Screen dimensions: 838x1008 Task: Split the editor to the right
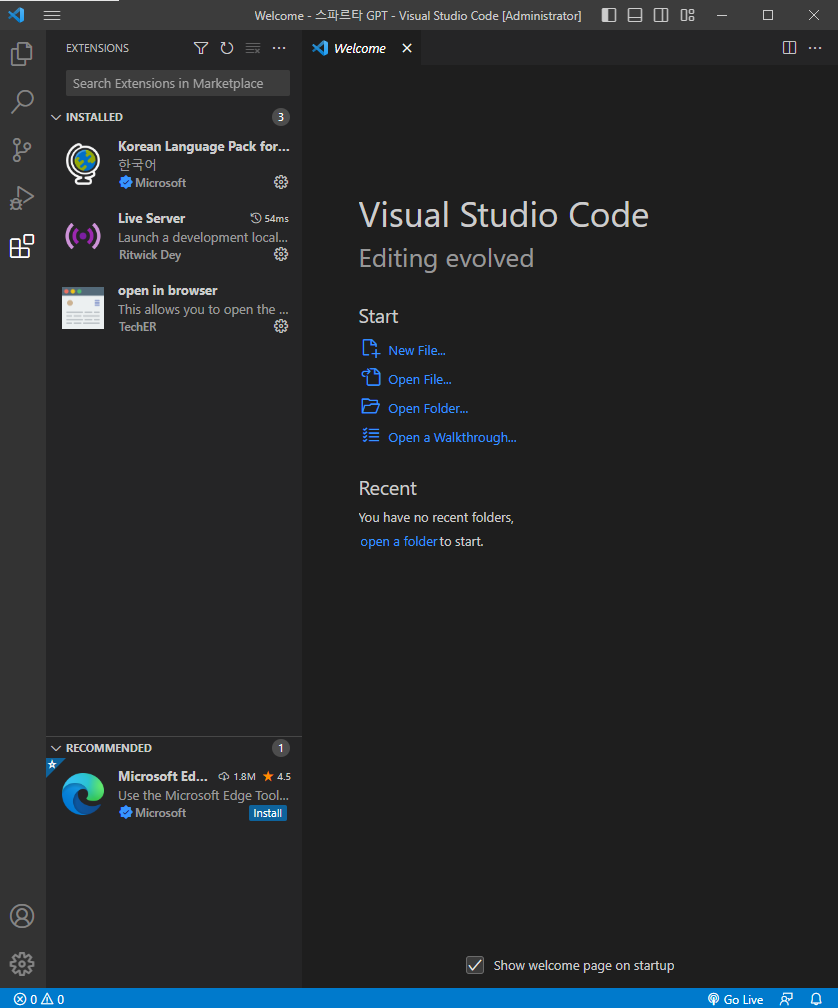(789, 48)
